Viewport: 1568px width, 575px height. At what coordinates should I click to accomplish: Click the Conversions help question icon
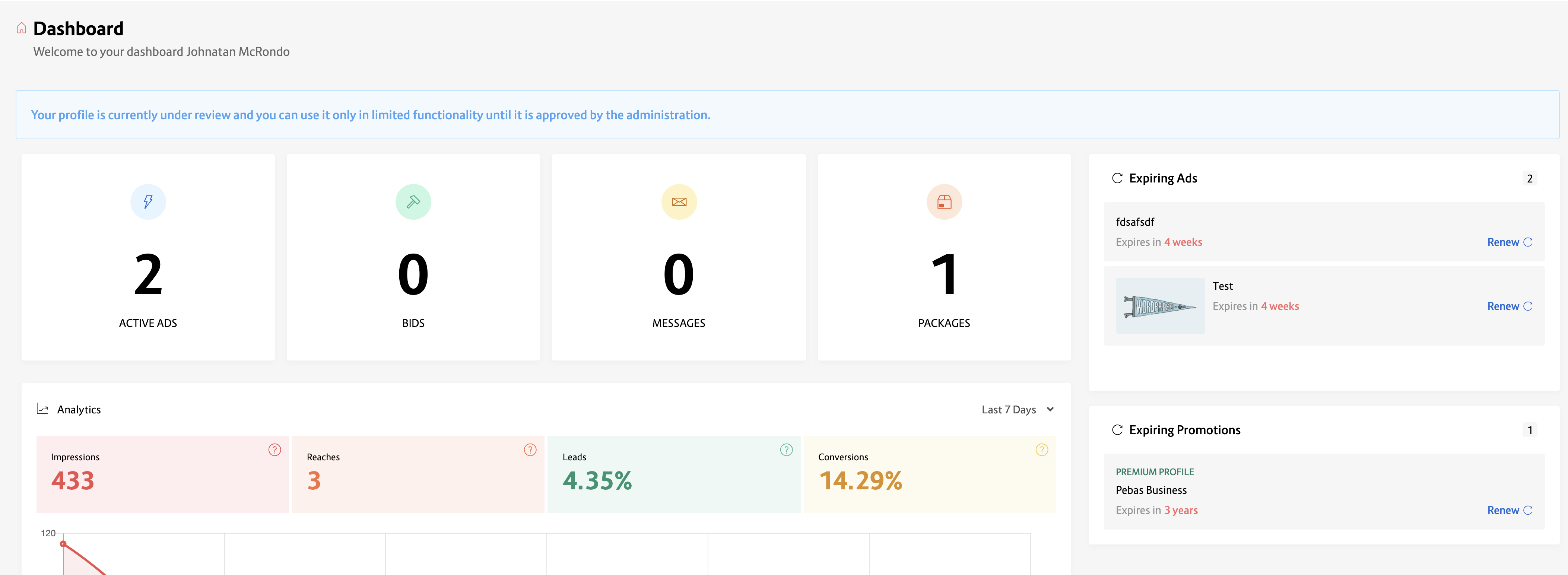(x=1041, y=449)
